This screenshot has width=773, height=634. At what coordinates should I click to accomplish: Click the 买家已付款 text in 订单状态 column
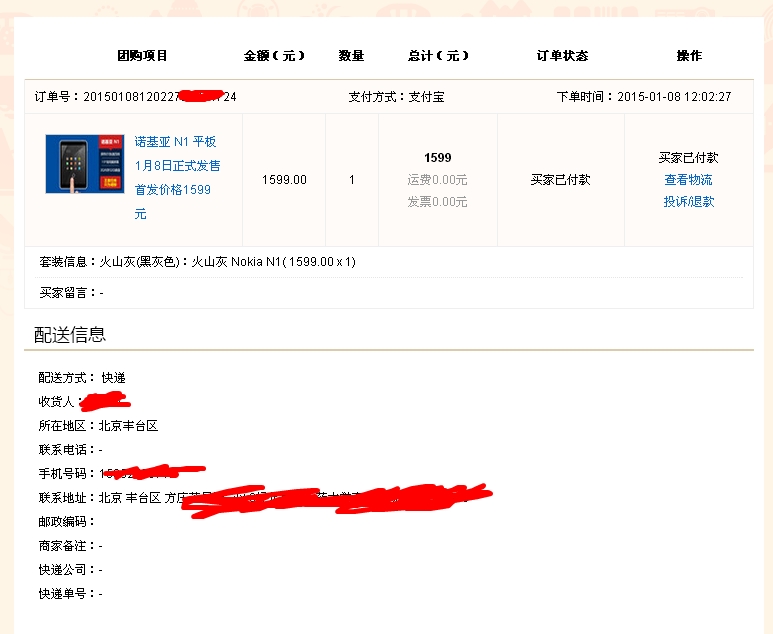561,180
